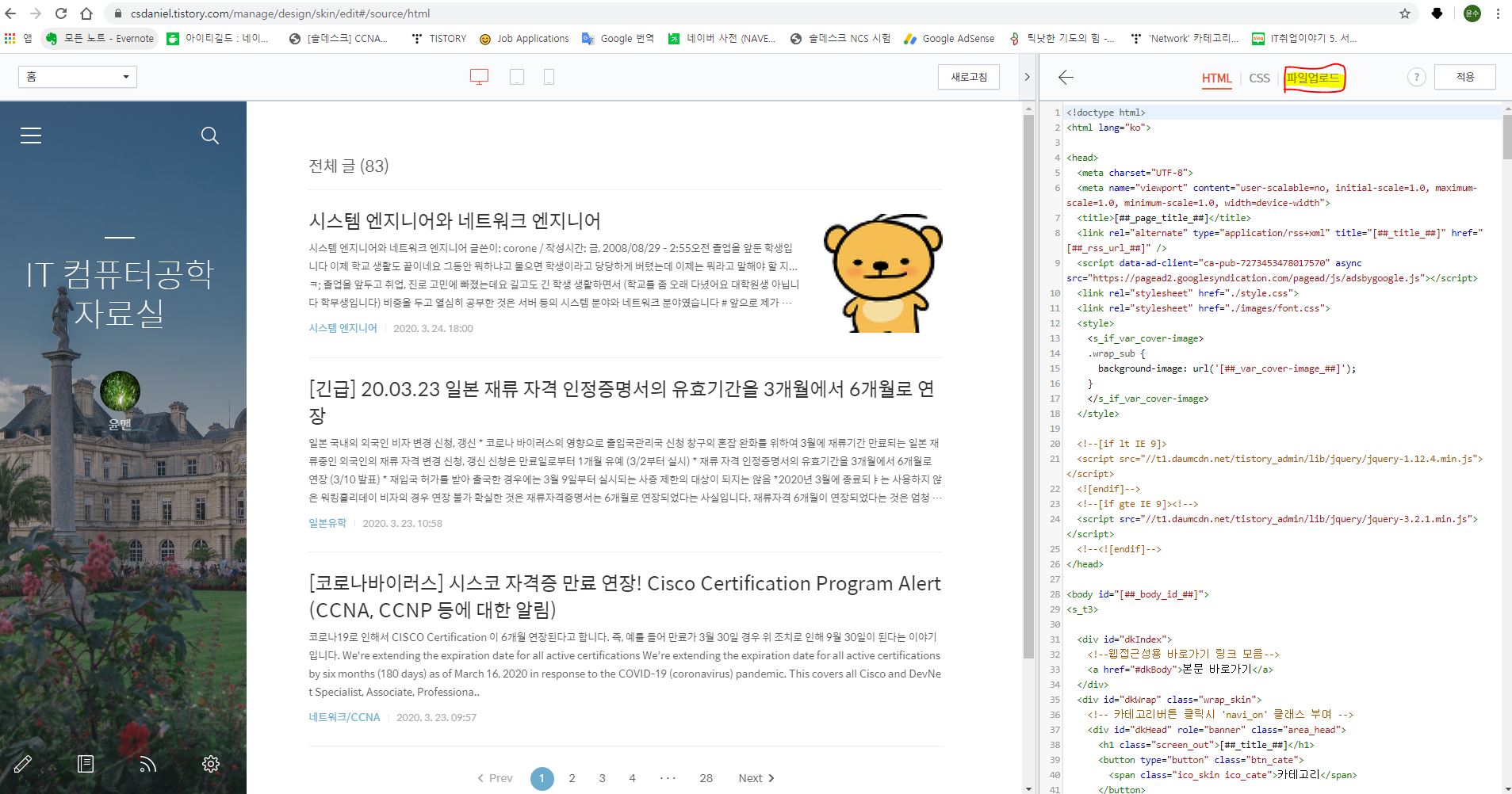Viewport: 1512px width, 794px height.
Task: Select page 1 in pagination
Action: click(542, 778)
